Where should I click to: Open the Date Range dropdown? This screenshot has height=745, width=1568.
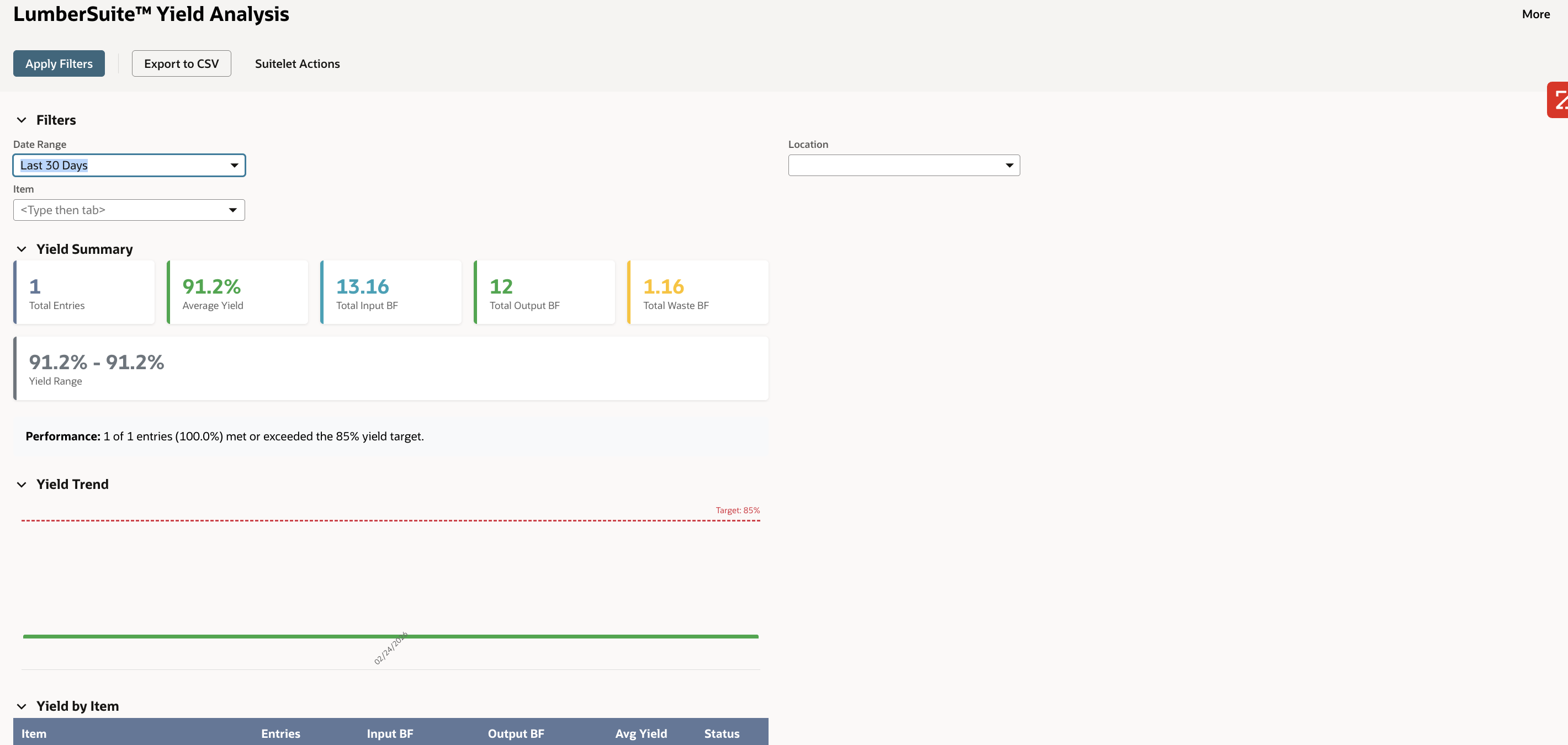tap(234, 165)
